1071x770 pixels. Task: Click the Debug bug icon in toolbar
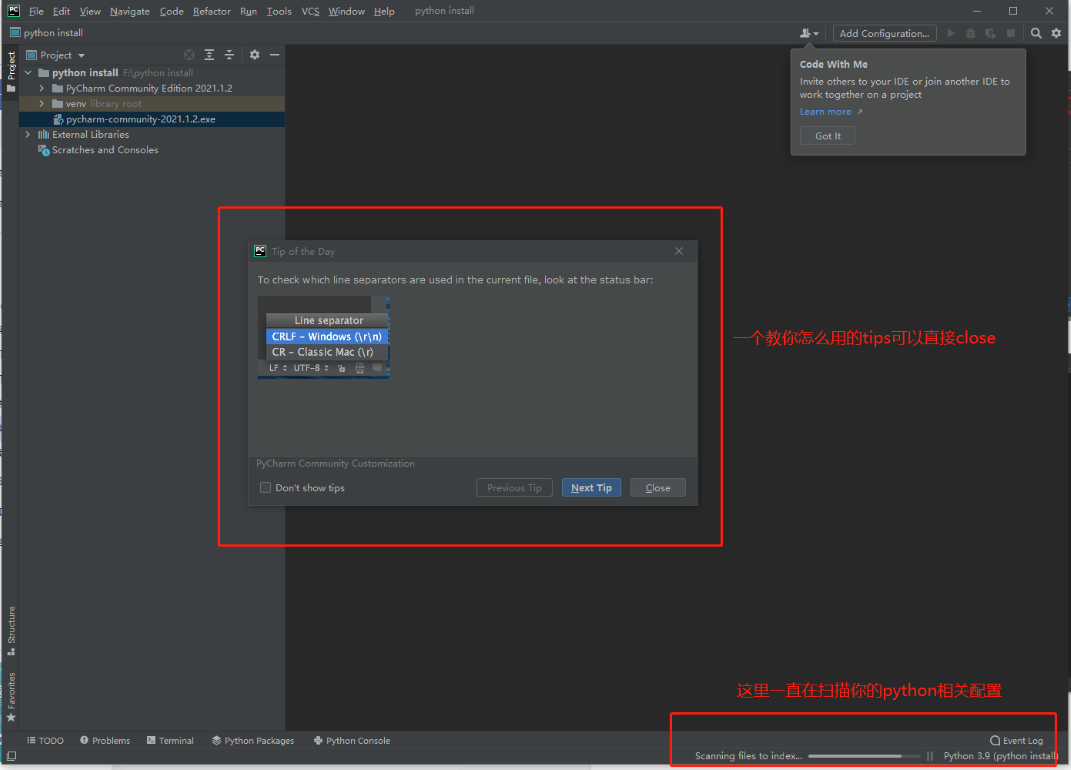pos(971,33)
